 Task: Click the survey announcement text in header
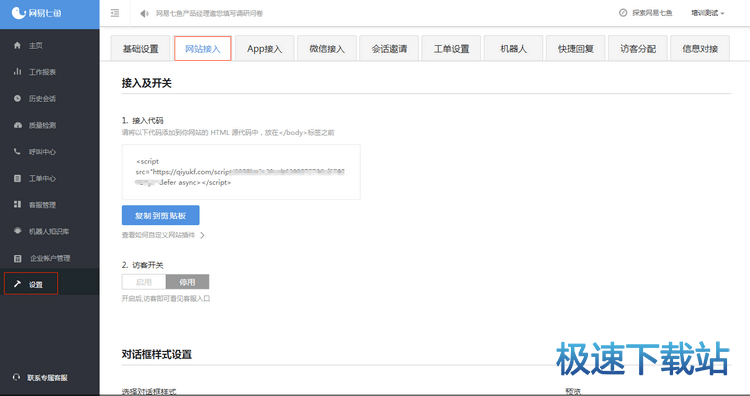(210, 13)
